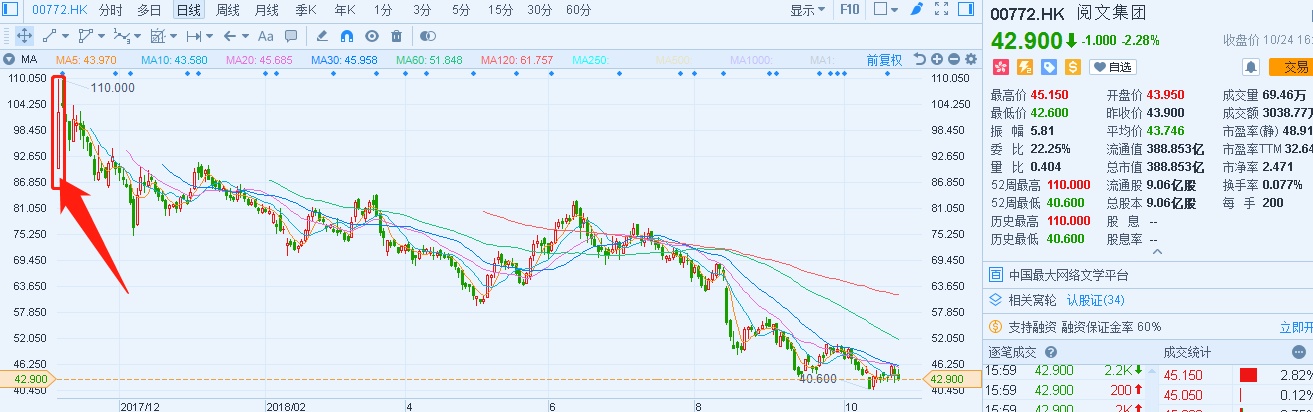Select the comment bubble tool
1313x412 pixels.
click(290, 36)
